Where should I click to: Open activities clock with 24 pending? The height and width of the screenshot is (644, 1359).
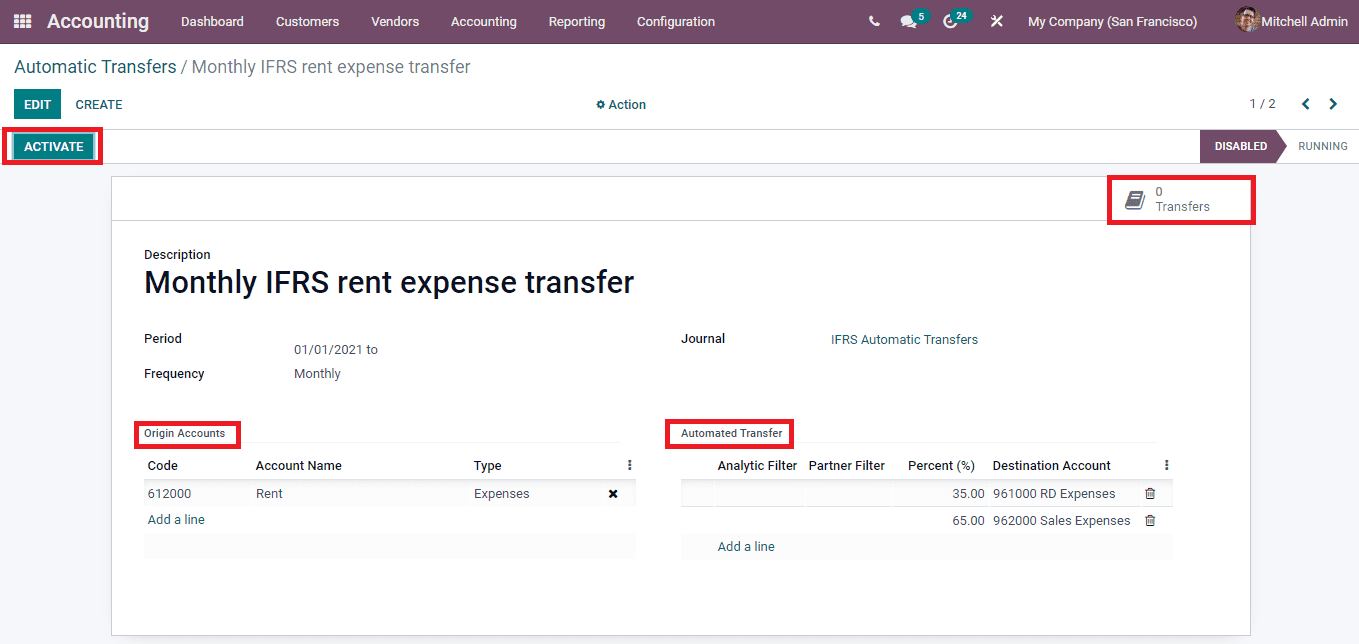click(x=950, y=20)
